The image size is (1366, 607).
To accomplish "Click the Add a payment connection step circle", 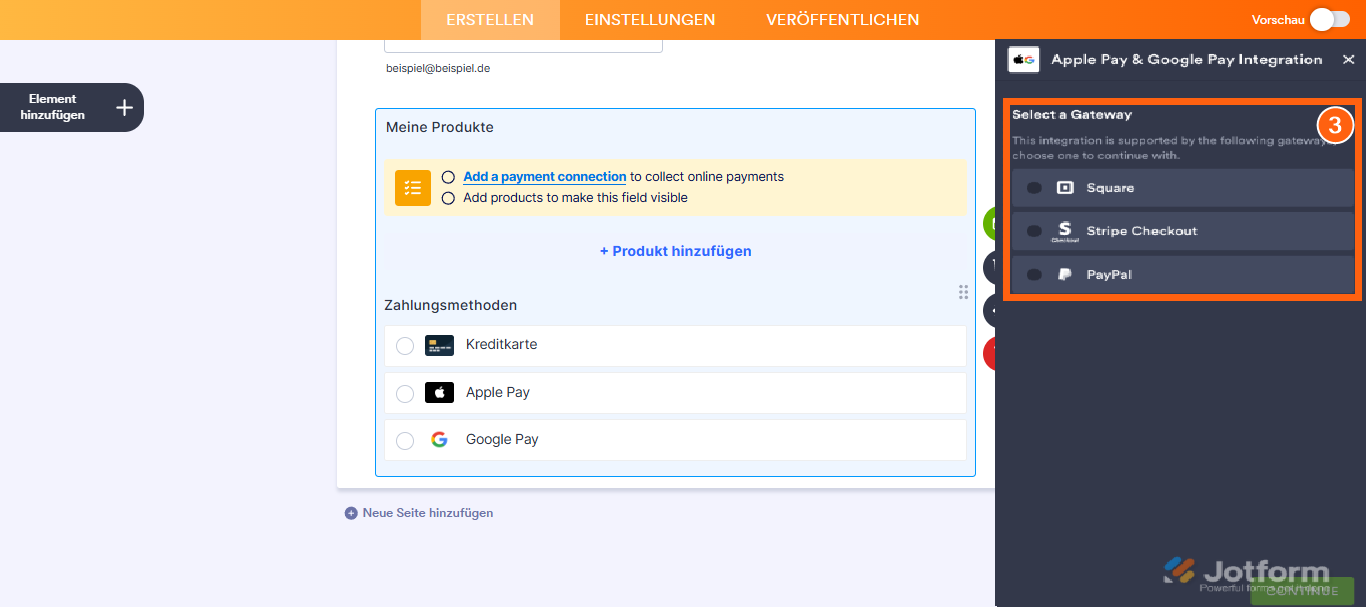I will (x=448, y=177).
